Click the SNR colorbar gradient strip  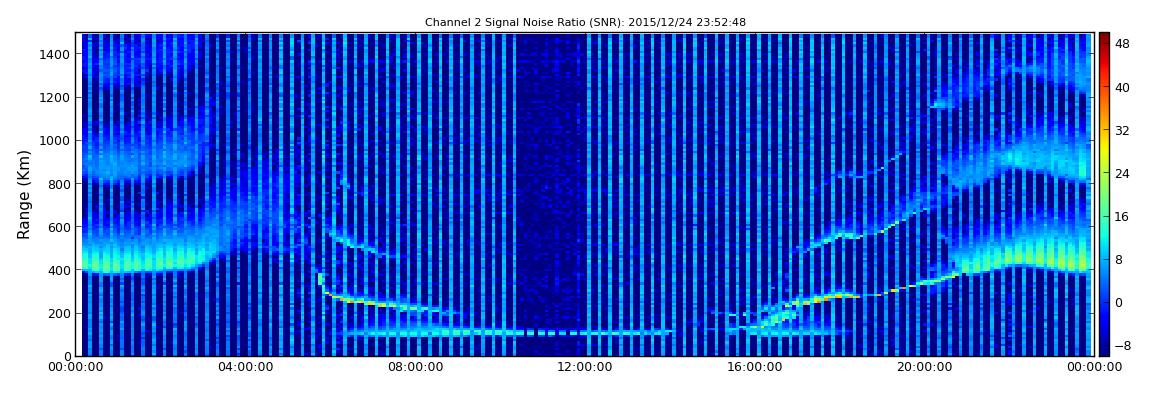[x=1105, y=194]
